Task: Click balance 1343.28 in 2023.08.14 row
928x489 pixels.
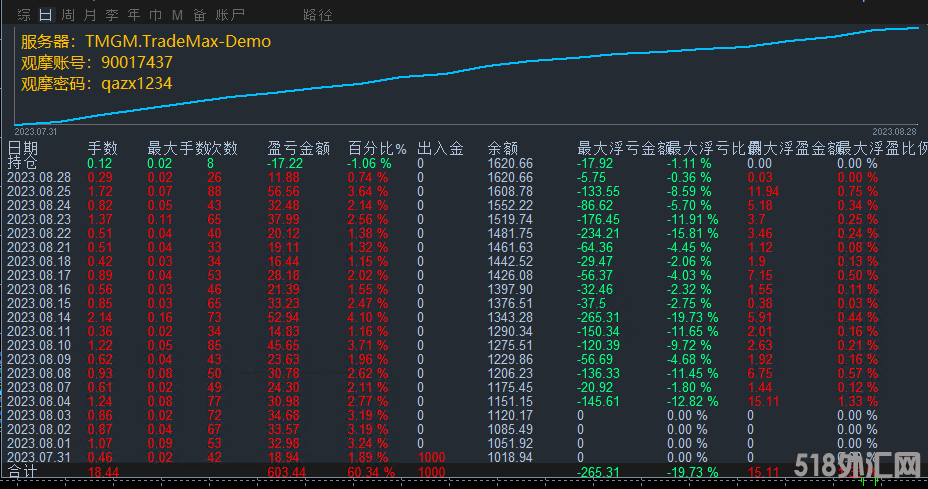Action: pyautogui.click(x=510, y=318)
